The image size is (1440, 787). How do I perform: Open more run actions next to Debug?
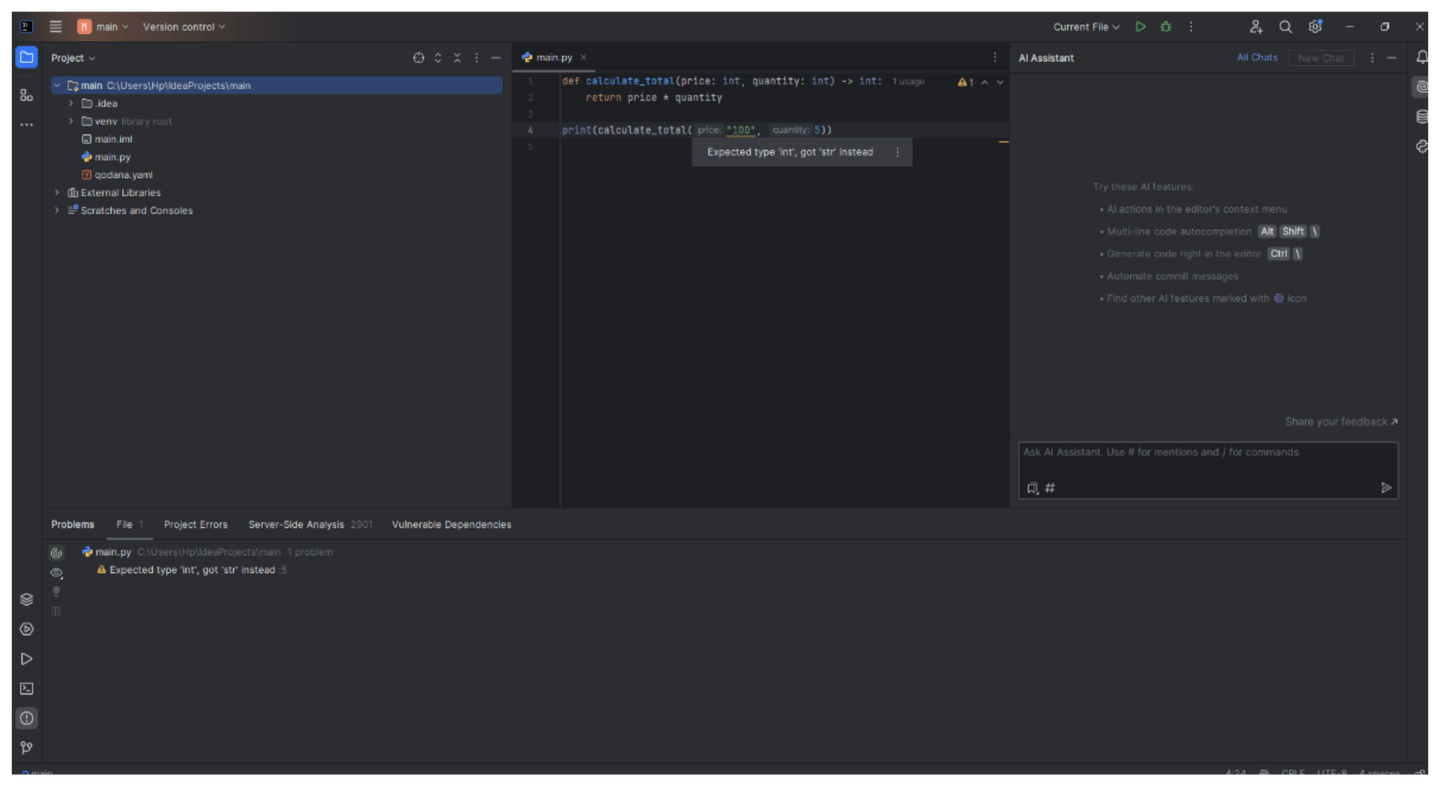[x=1191, y=27]
